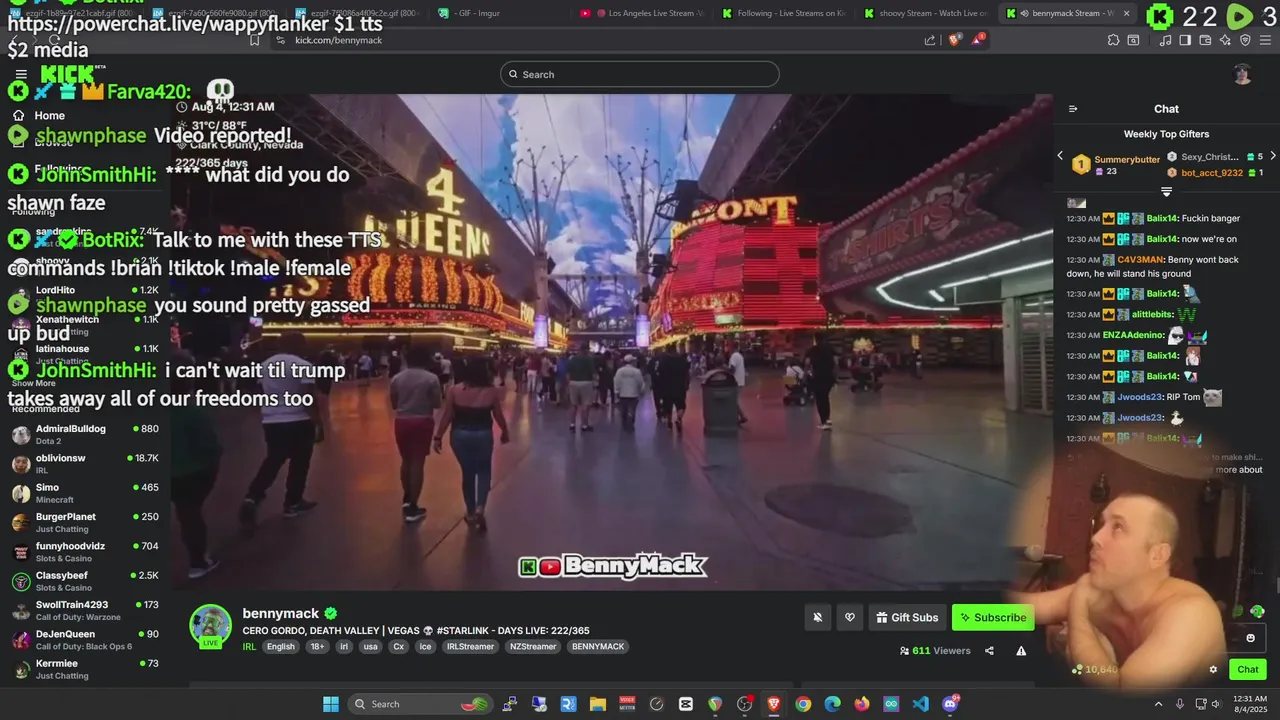This screenshot has width=1280, height=720.
Task: Open AdmiralBulldog recommended channel
Action: pyautogui.click(x=85, y=434)
